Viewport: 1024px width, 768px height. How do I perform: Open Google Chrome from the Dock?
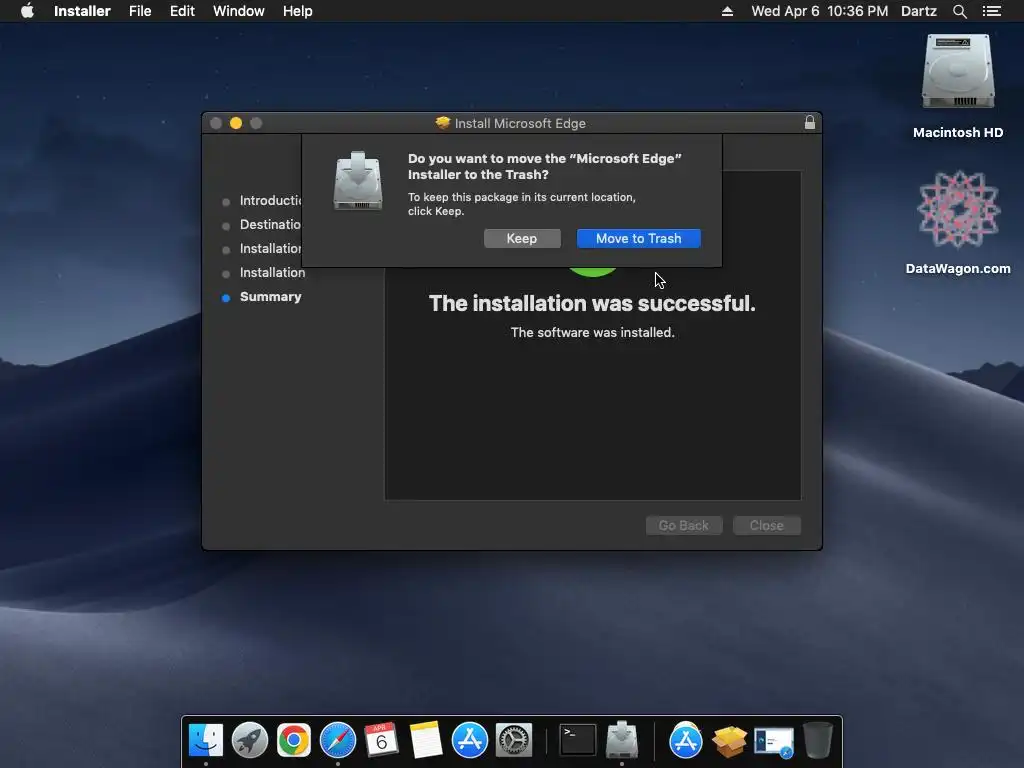294,740
